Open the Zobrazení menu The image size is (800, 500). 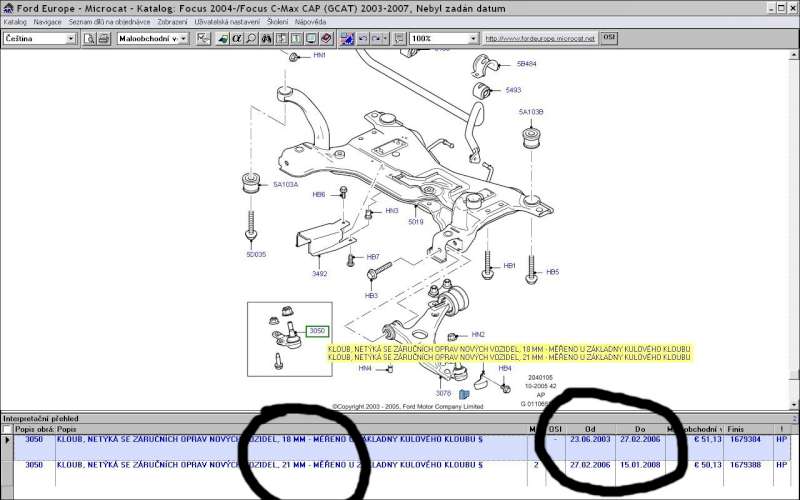click(x=172, y=21)
